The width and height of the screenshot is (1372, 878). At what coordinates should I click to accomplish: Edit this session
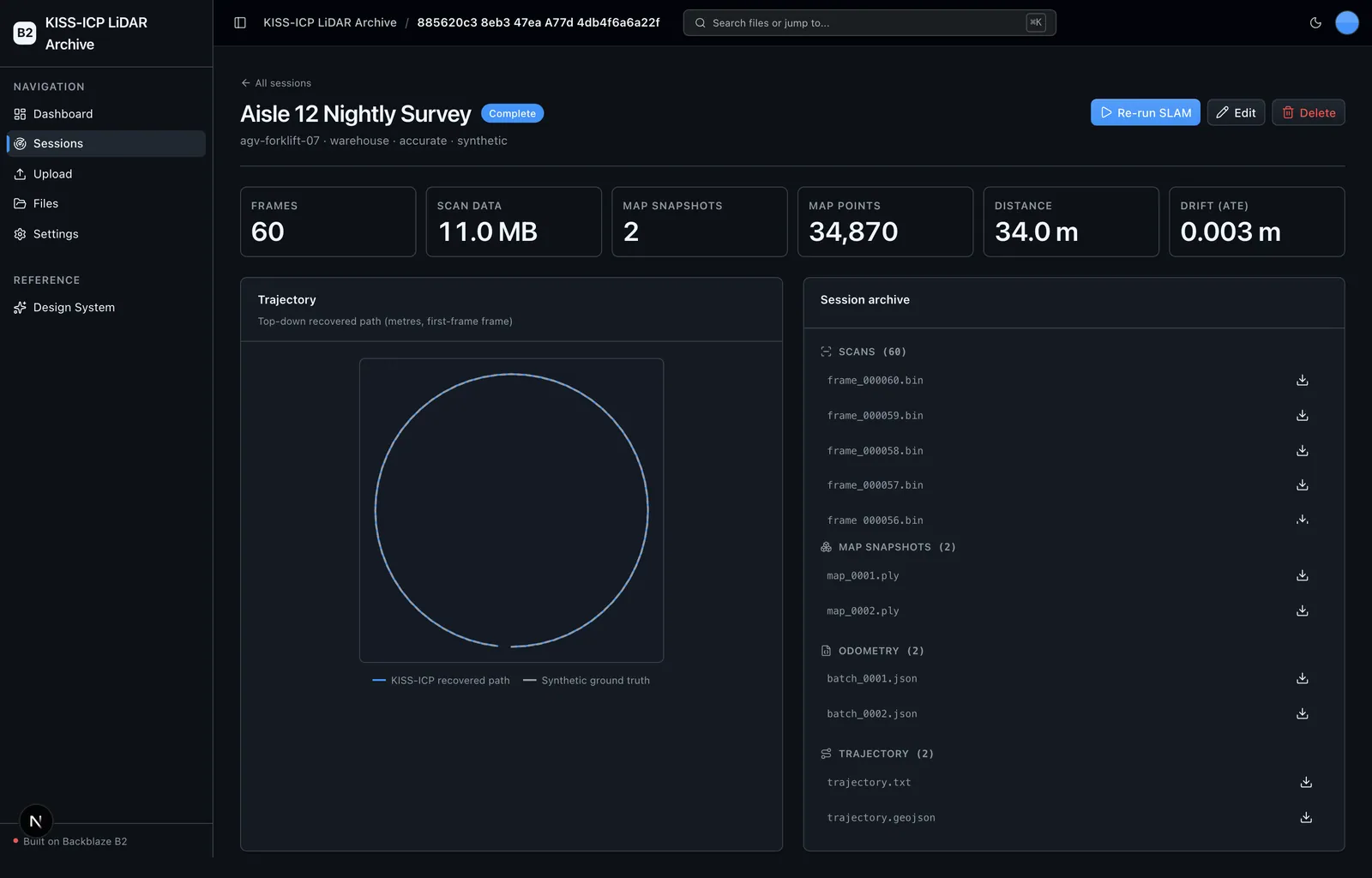click(1236, 112)
